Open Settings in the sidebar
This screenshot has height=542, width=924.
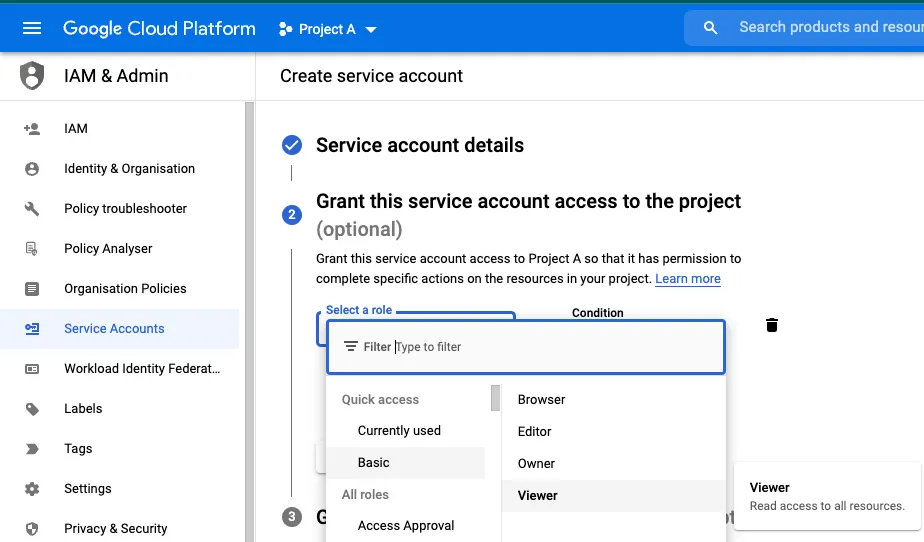coord(120,489)
